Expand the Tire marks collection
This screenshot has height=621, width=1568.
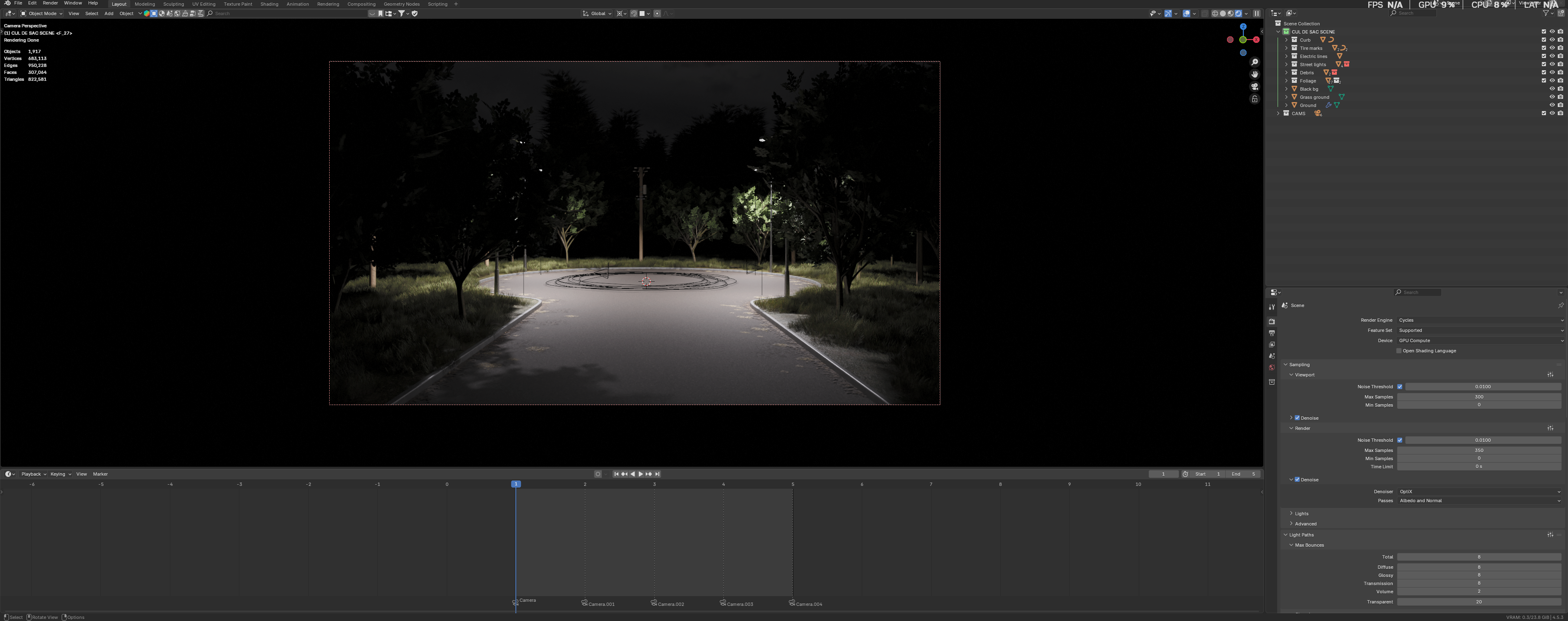click(x=1286, y=48)
